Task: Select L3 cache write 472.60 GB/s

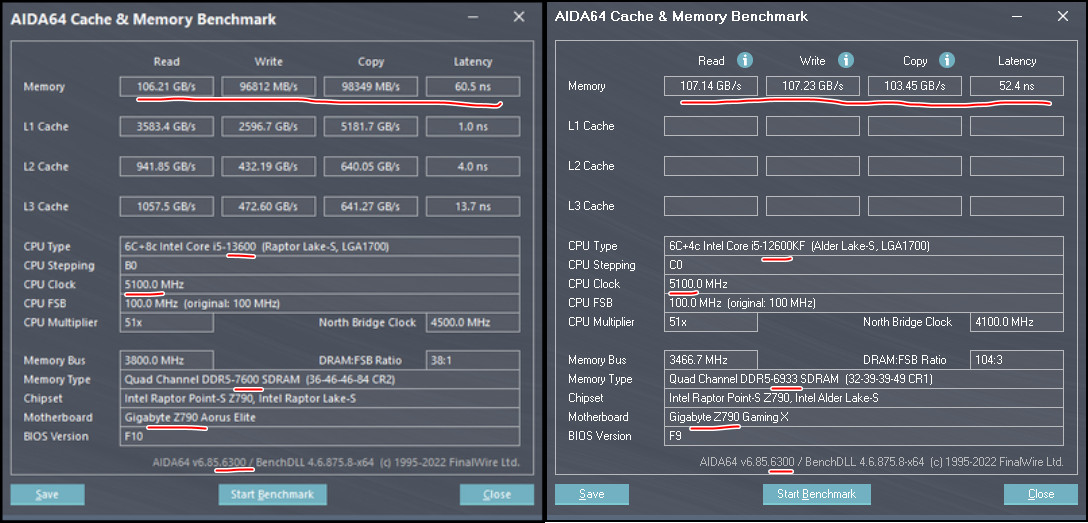Action: tap(269, 207)
